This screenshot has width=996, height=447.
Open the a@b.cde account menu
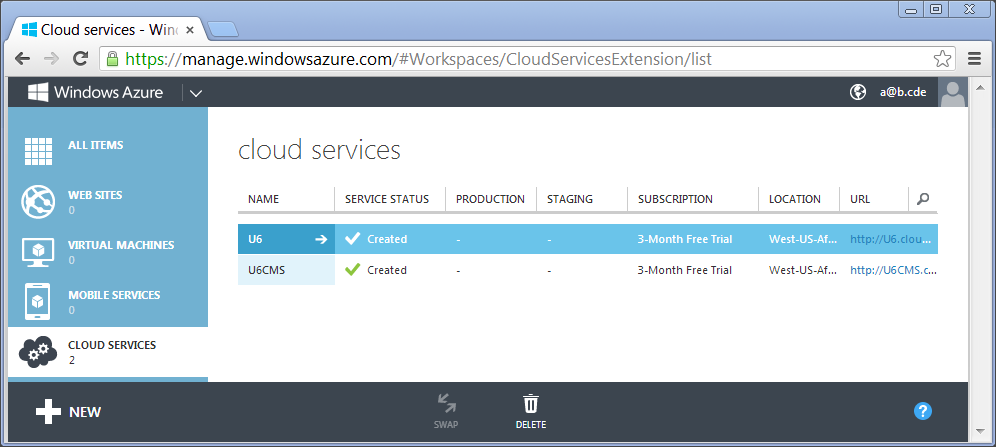pos(902,92)
